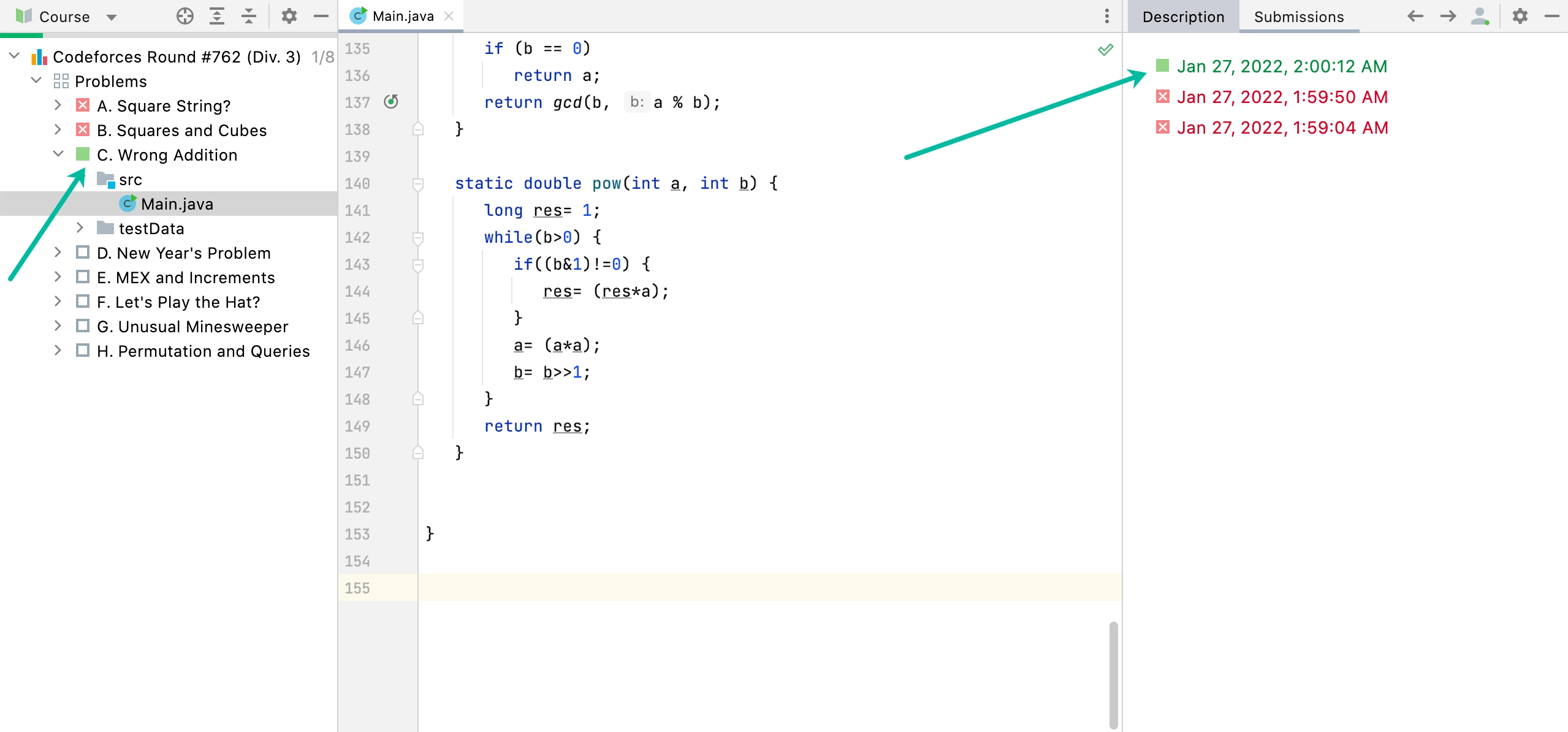The height and width of the screenshot is (732, 1568).
Task: Open editor tab options (three dots) menu
Action: 1106,16
